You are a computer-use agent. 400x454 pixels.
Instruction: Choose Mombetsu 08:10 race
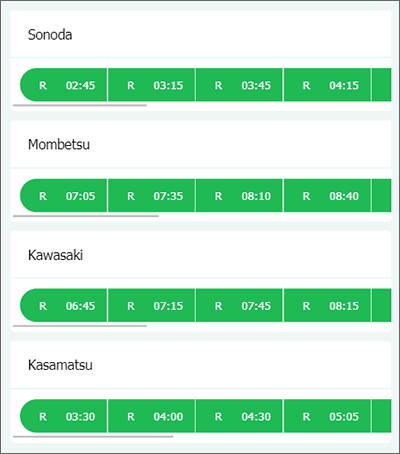pos(239,196)
